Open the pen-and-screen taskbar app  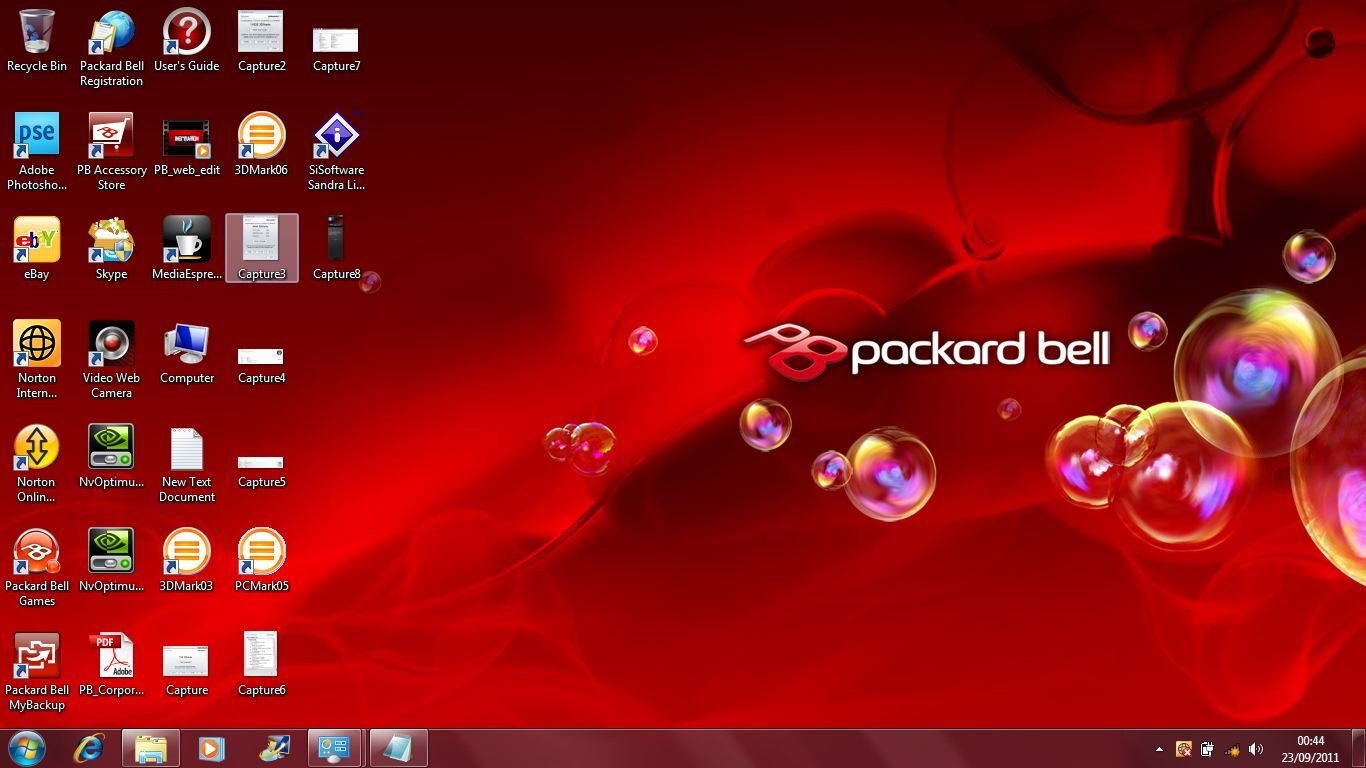(273, 748)
